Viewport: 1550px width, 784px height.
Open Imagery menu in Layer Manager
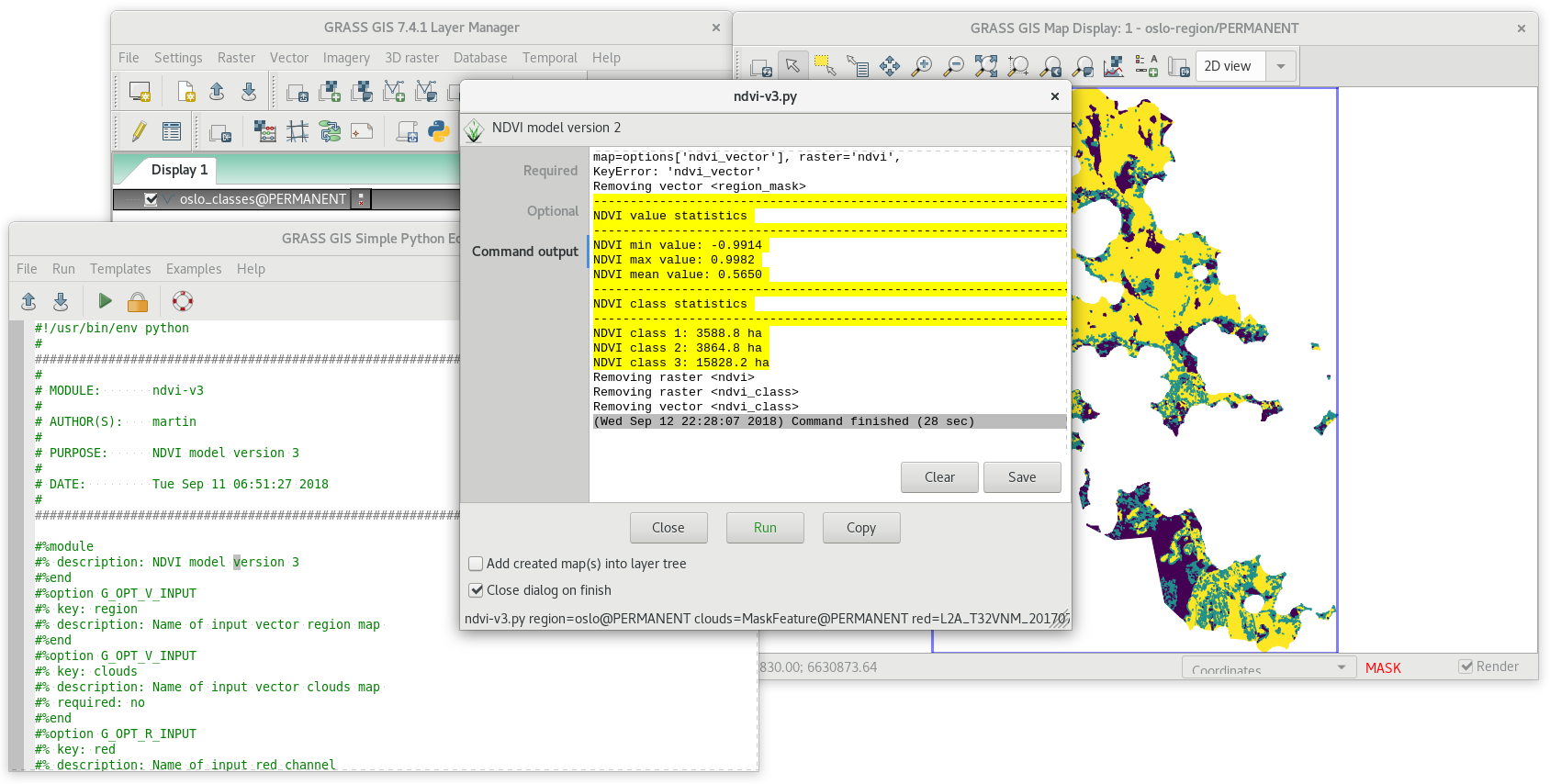tap(346, 58)
